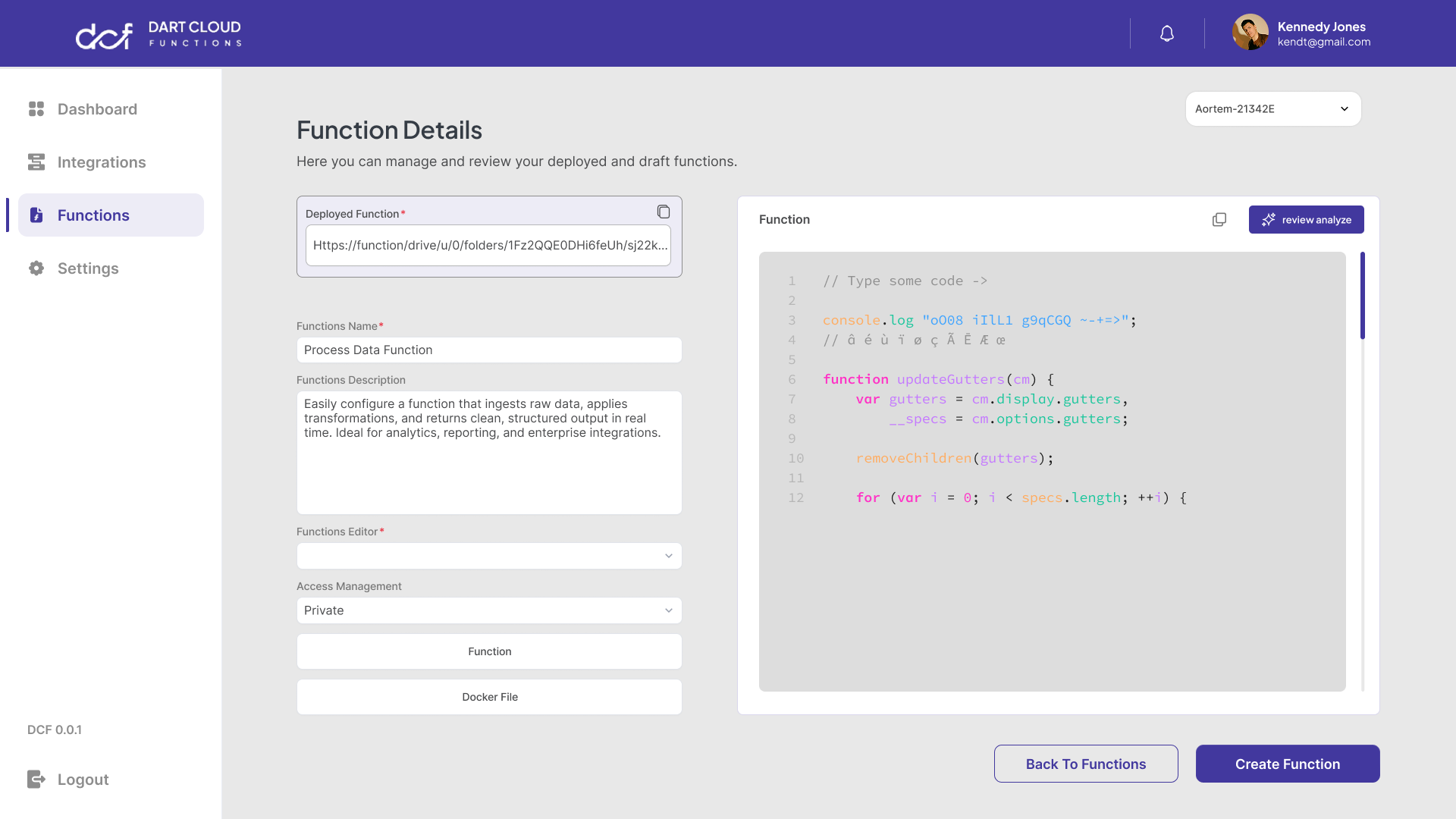Select the Functions document icon
This screenshot has height=819, width=1456.
point(36,215)
